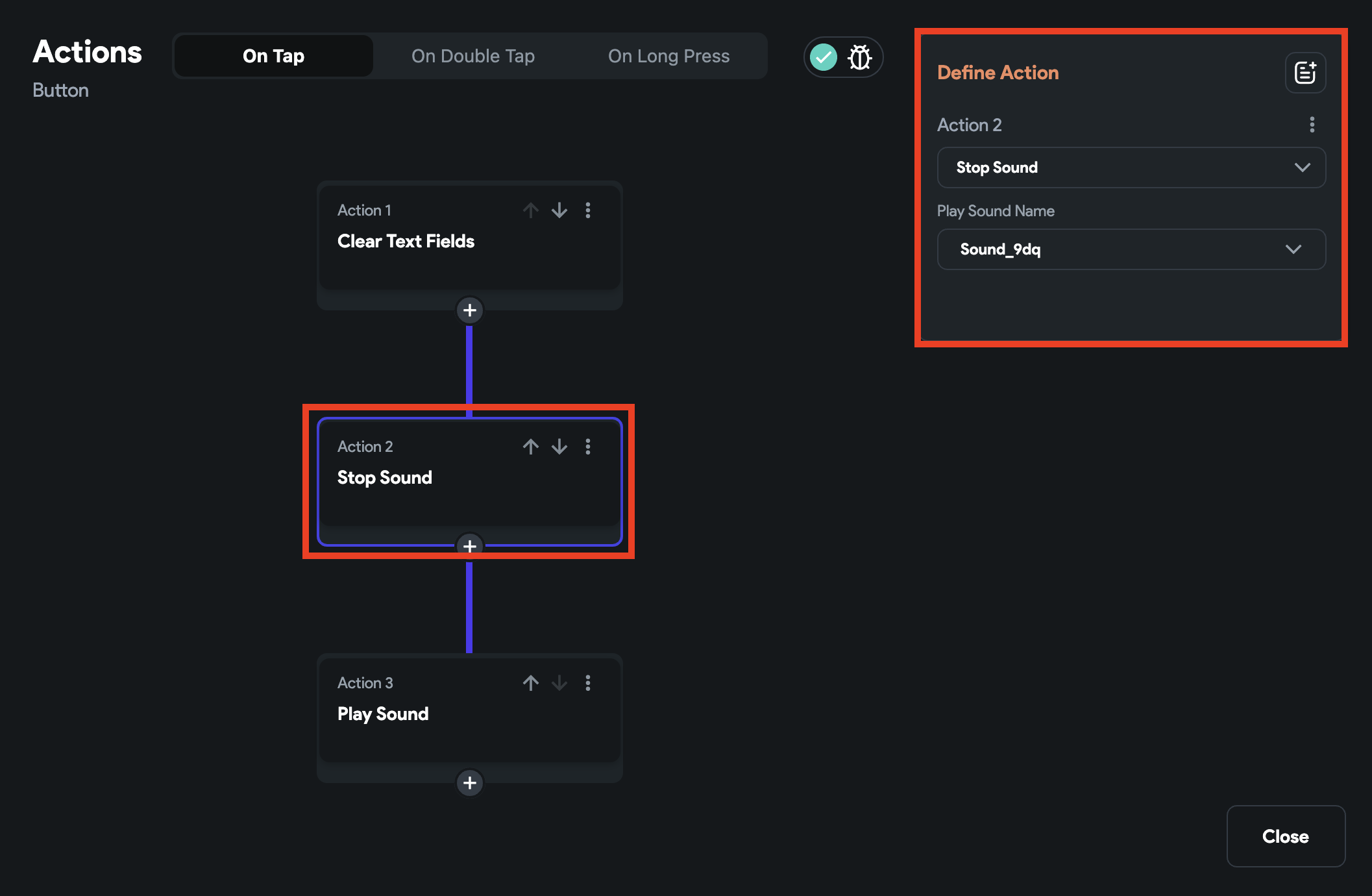1372x896 pixels.
Task: Click the plus button between Action 1 and 2
Action: click(x=469, y=309)
